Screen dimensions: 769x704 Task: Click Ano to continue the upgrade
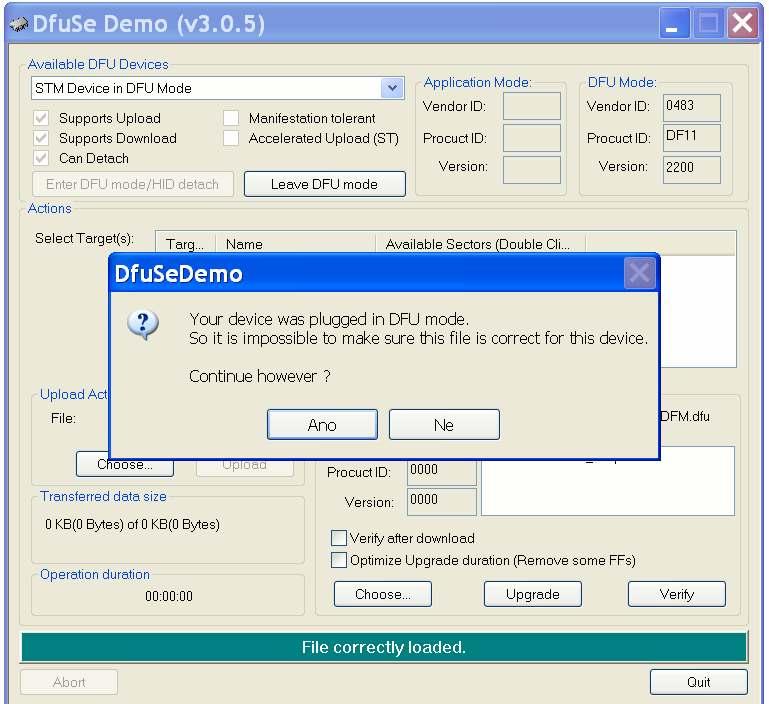322,424
